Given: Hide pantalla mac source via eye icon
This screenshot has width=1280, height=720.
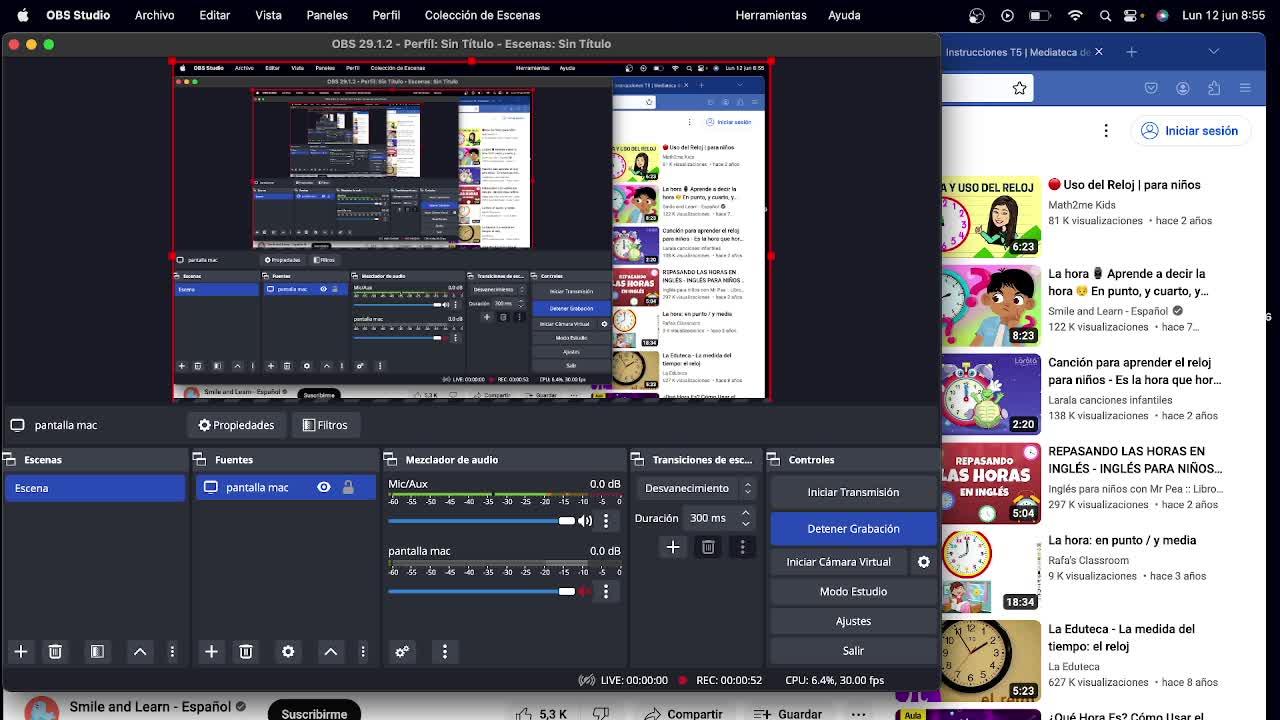Looking at the screenshot, I should pos(324,487).
